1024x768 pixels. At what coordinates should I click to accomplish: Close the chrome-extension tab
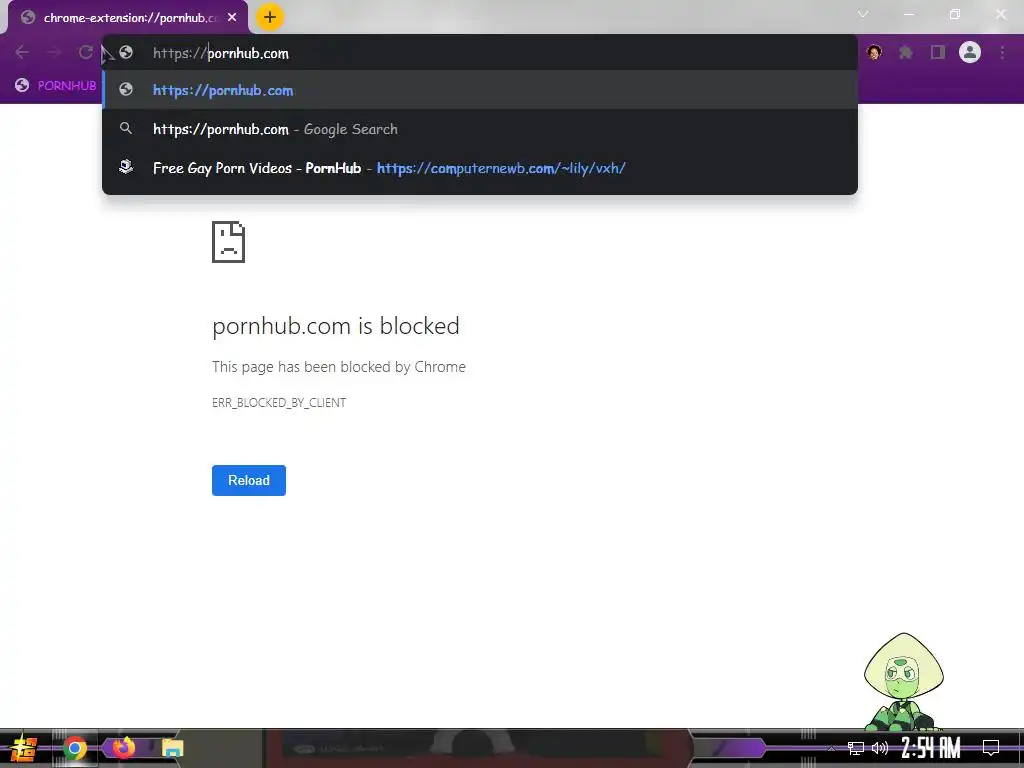coord(232,18)
